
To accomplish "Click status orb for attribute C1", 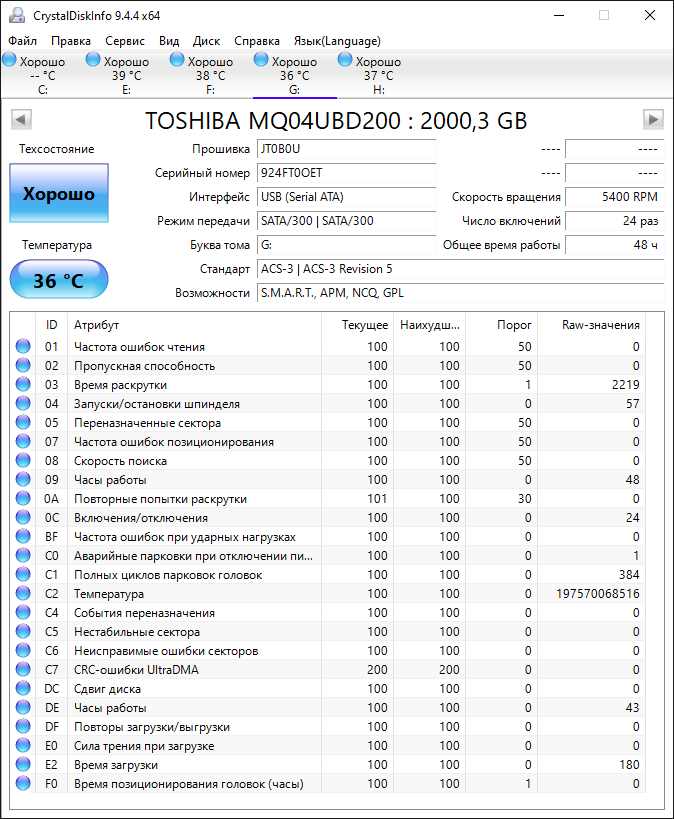I will coord(23,574).
